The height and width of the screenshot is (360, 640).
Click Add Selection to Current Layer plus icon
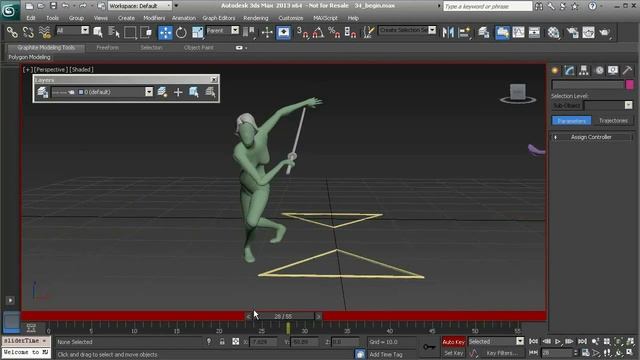point(178,92)
